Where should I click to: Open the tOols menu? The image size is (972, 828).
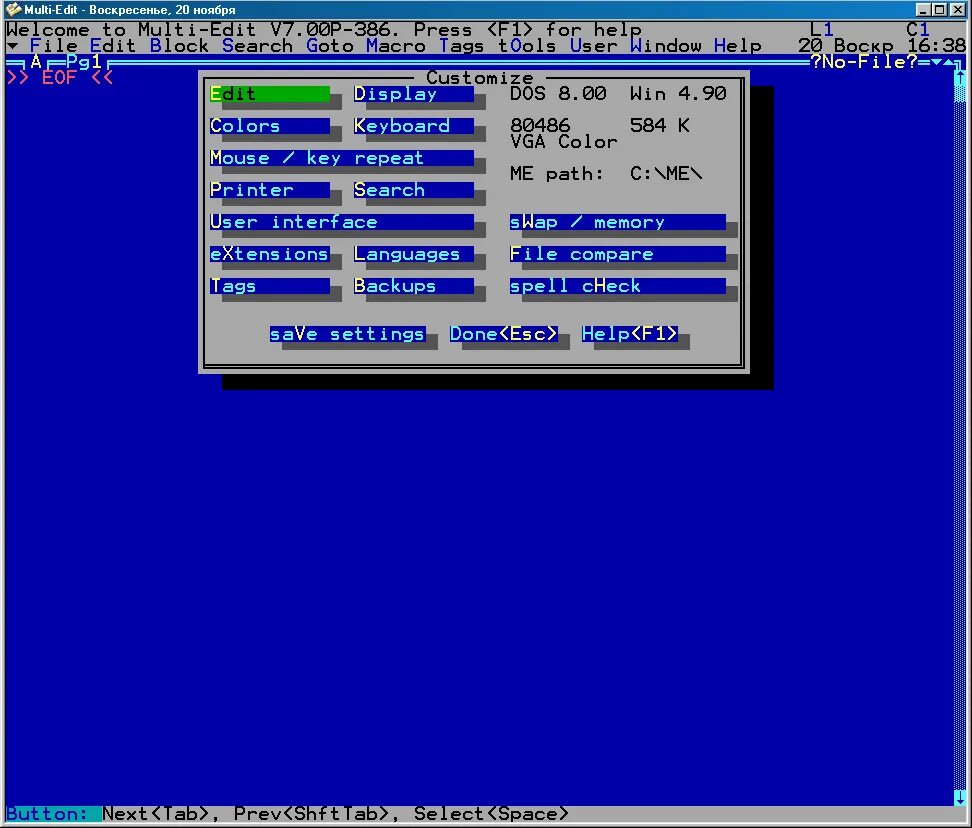pyautogui.click(x=528, y=46)
